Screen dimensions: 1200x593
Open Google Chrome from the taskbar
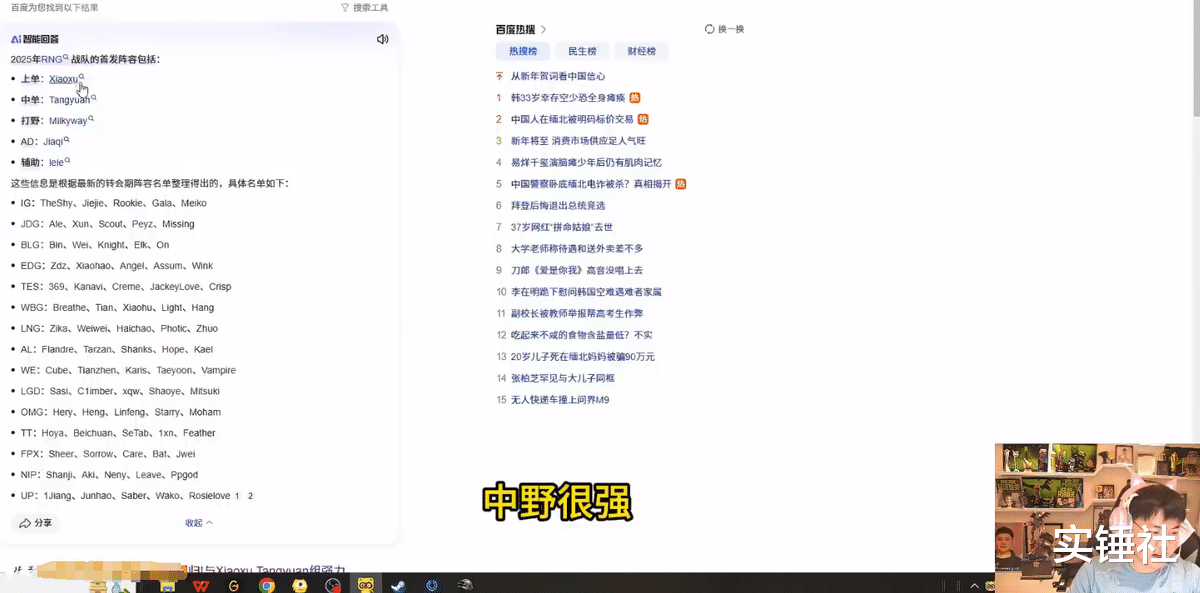267,585
